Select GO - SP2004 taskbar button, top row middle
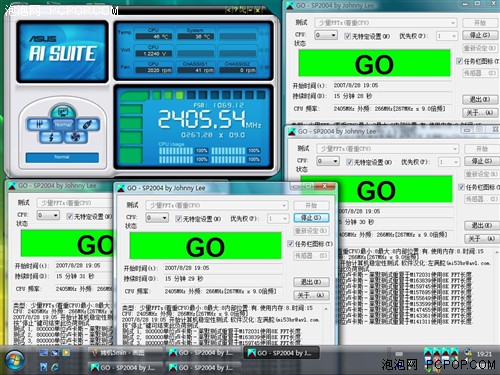 (203, 353)
